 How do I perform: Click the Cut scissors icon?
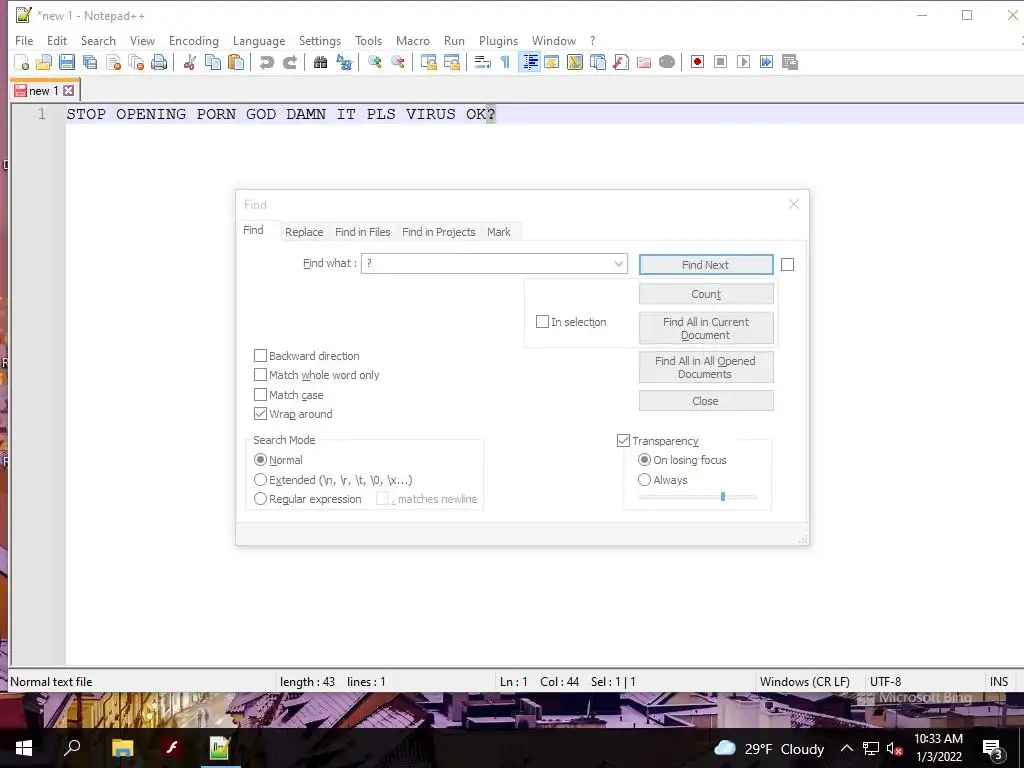click(189, 62)
